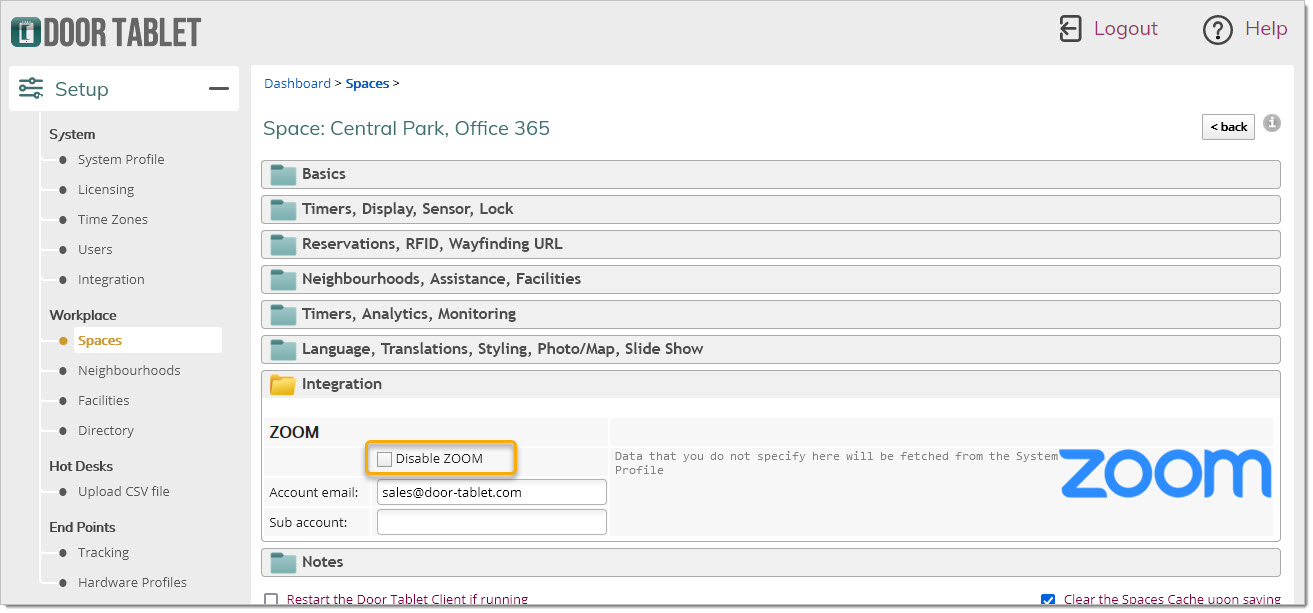Expand the Timers, Display, Sensor, Lock section
Image resolution: width=1313 pixels, height=613 pixels.
770,209
